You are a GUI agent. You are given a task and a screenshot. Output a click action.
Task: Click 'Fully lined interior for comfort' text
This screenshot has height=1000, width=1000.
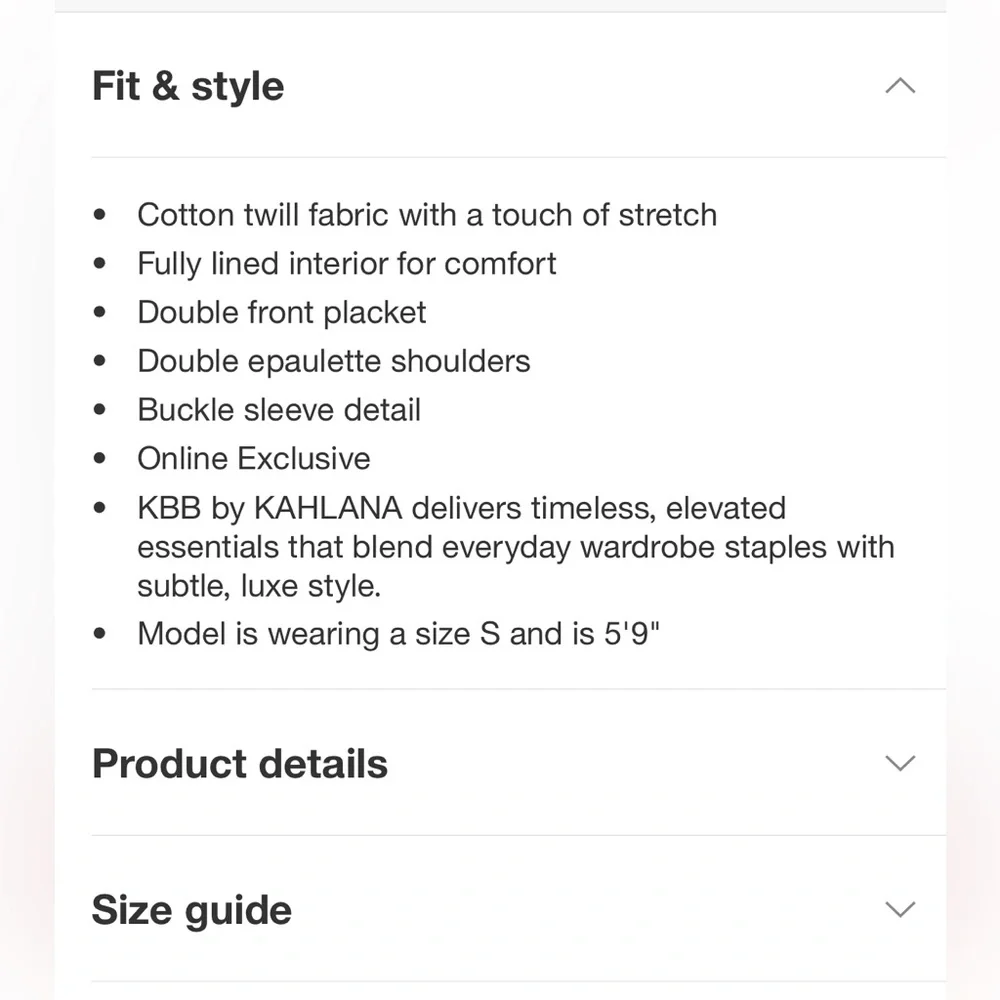coord(346,264)
